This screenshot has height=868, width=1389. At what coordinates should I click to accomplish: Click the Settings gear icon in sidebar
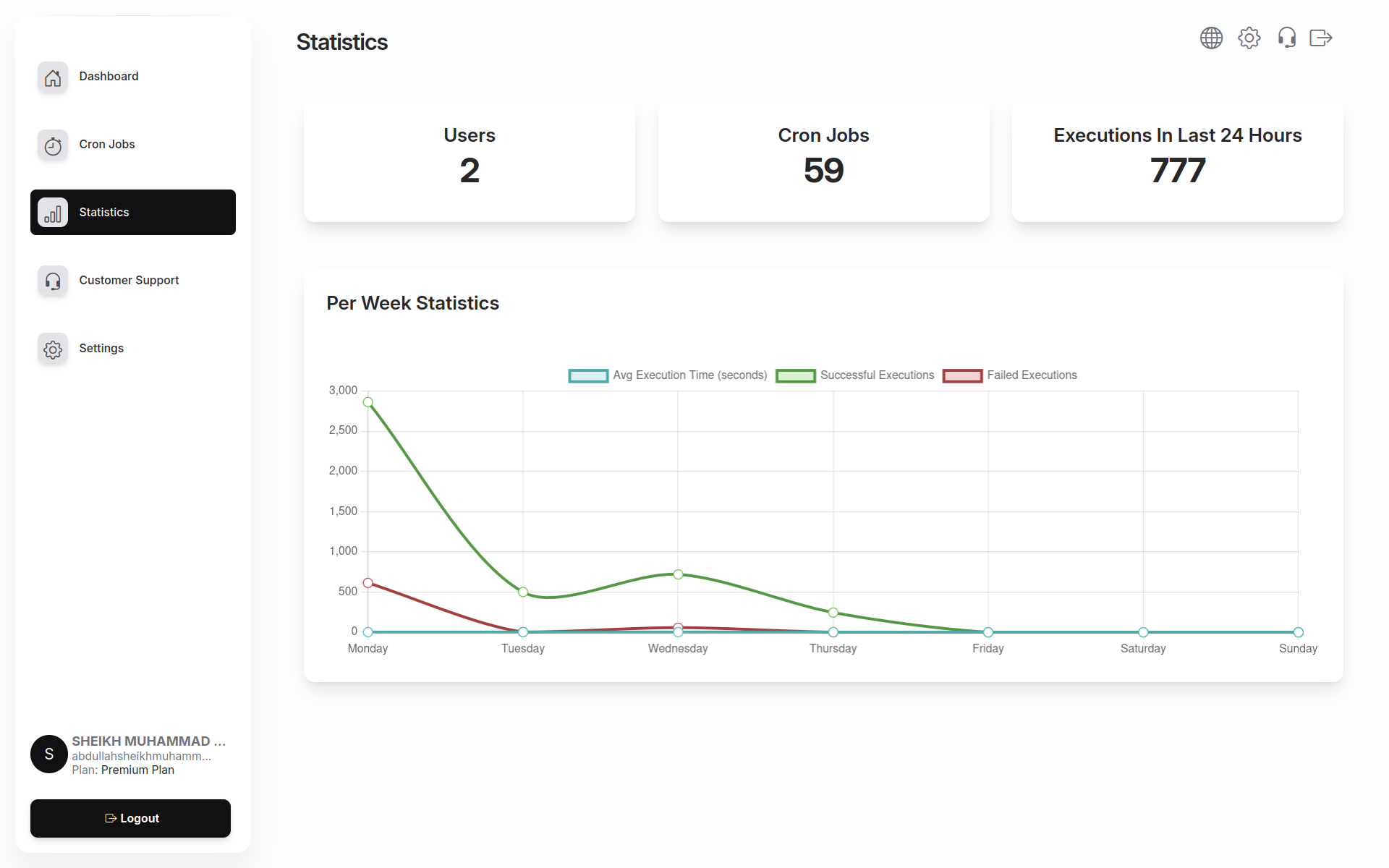[x=53, y=349]
